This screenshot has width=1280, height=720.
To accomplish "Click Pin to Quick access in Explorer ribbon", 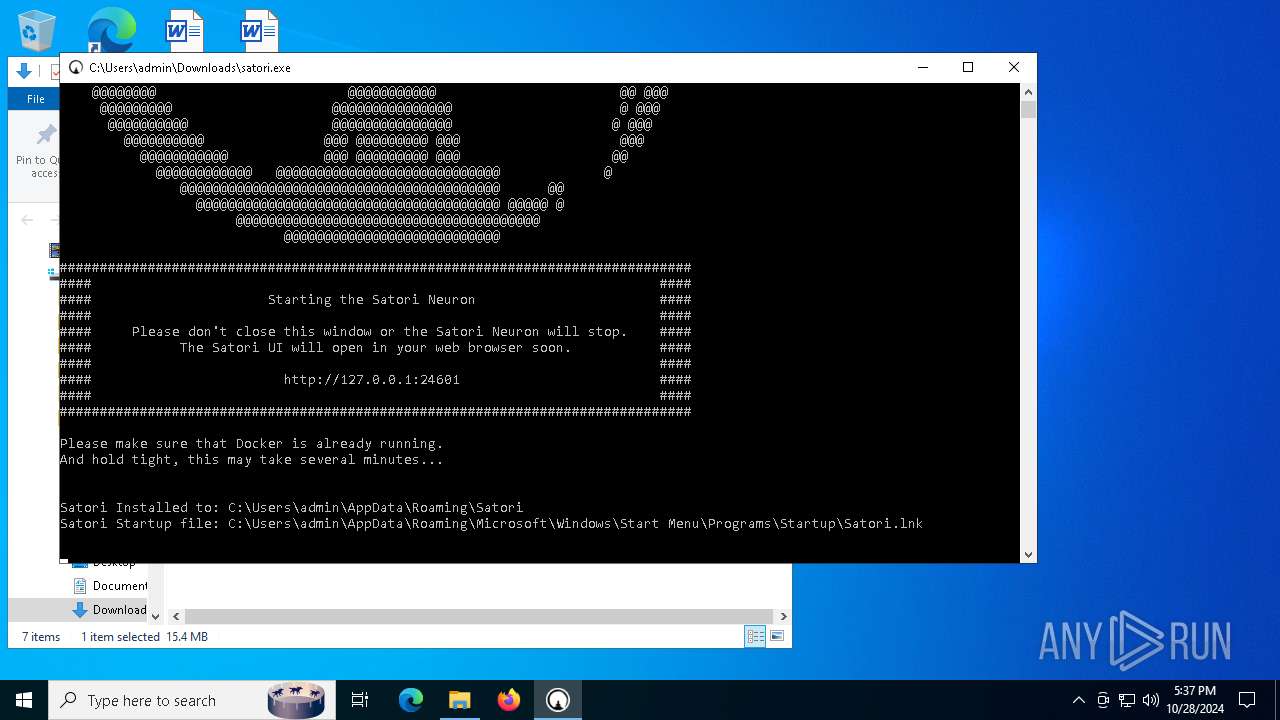I will pos(38,152).
